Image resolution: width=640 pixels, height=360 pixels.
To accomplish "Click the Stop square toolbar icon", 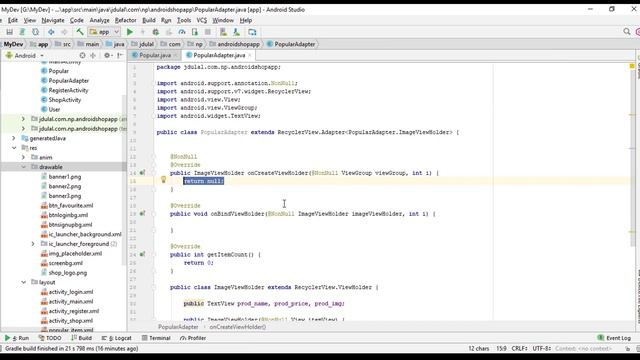I will click(x=208, y=32).
